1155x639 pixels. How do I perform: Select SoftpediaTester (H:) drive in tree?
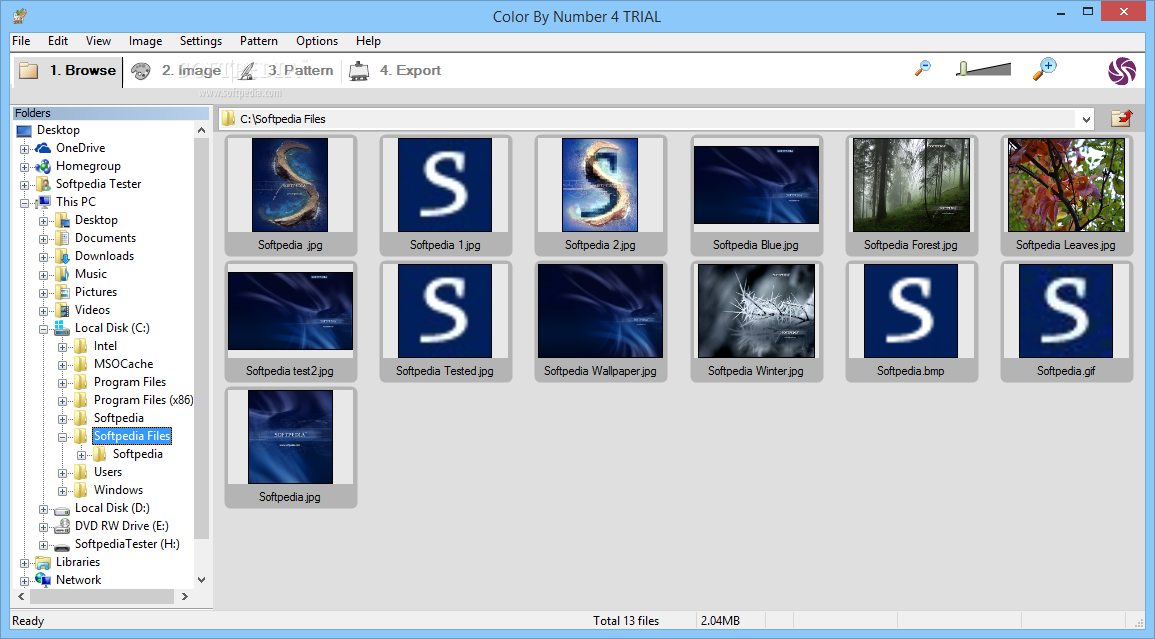point(127,544)
